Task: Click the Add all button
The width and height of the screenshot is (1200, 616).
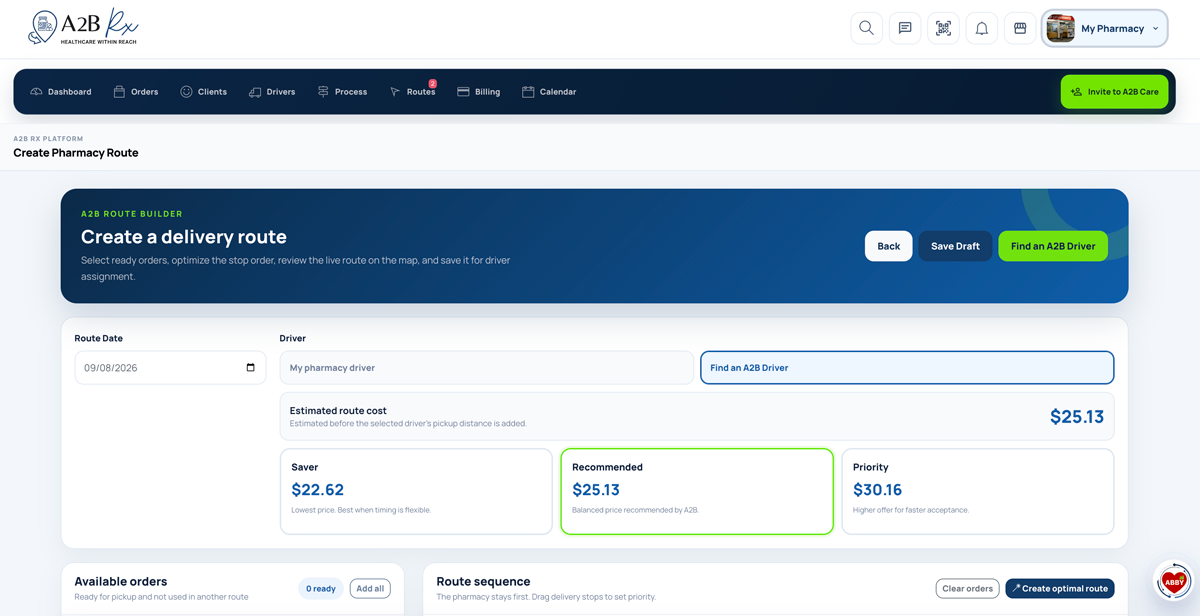Action: [370, 588]
